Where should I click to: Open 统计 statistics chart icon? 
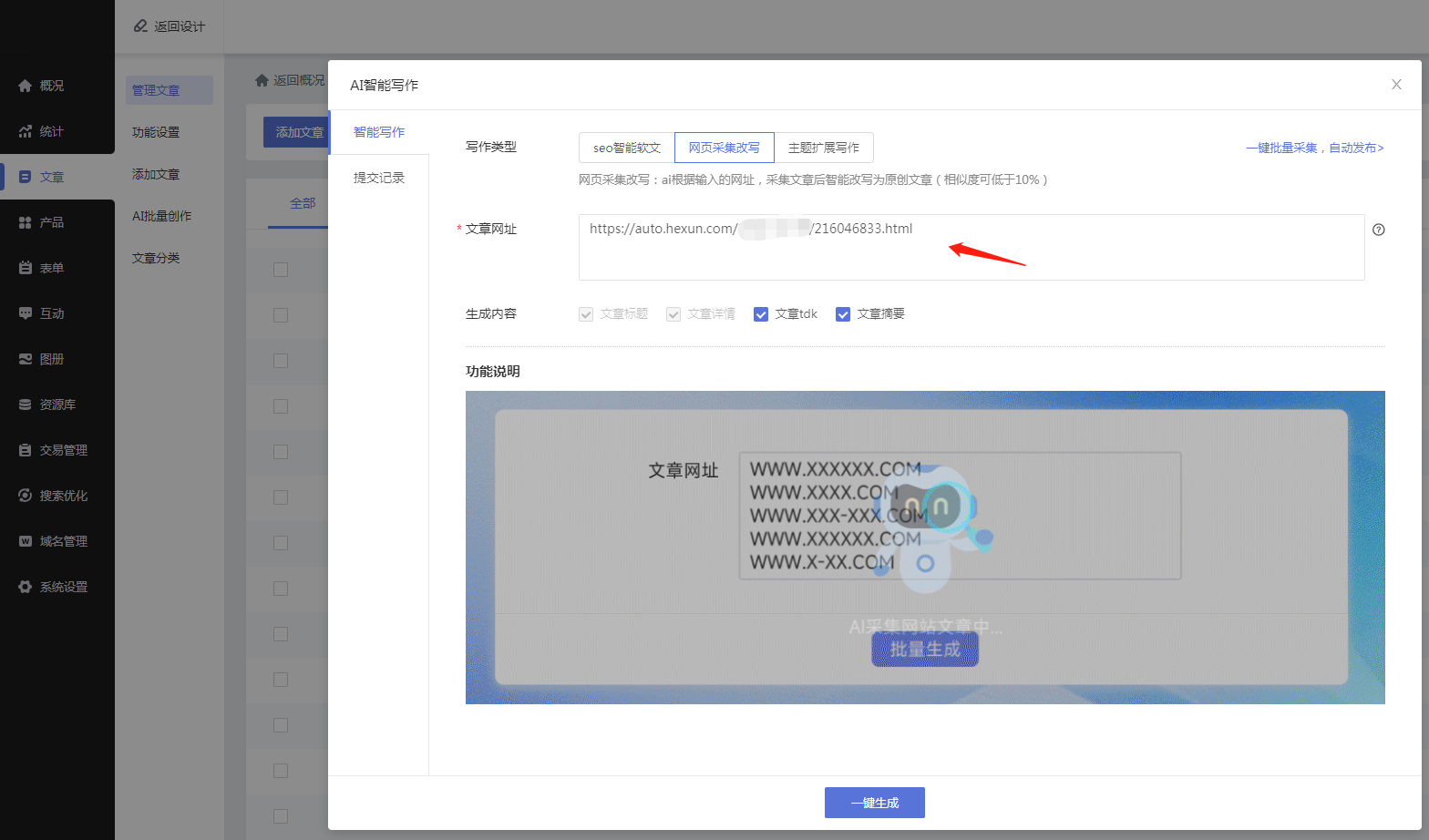(x=26, y=131)
